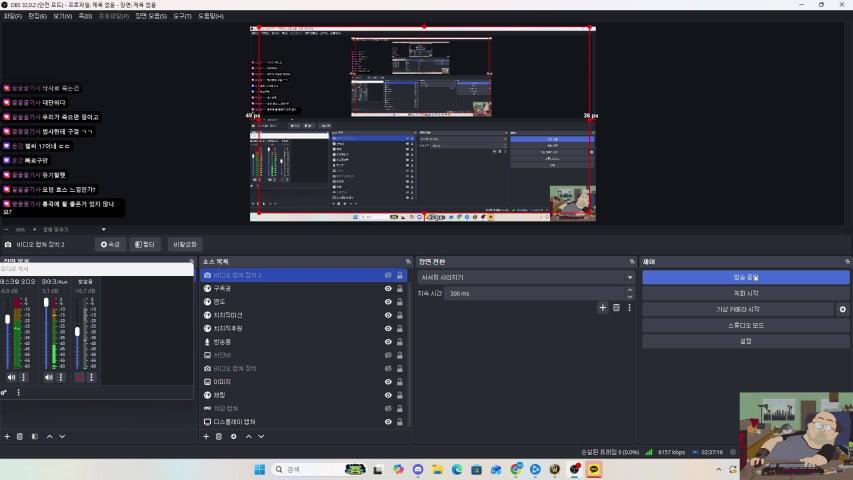Add a scene transition with plus icon
853x480 pixels.
point(602,308)
